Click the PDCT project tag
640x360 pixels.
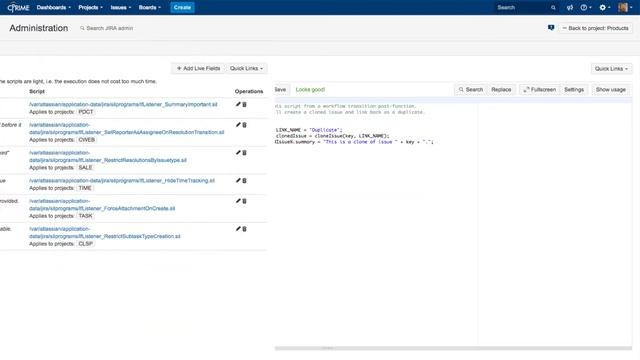coord(86,112)
